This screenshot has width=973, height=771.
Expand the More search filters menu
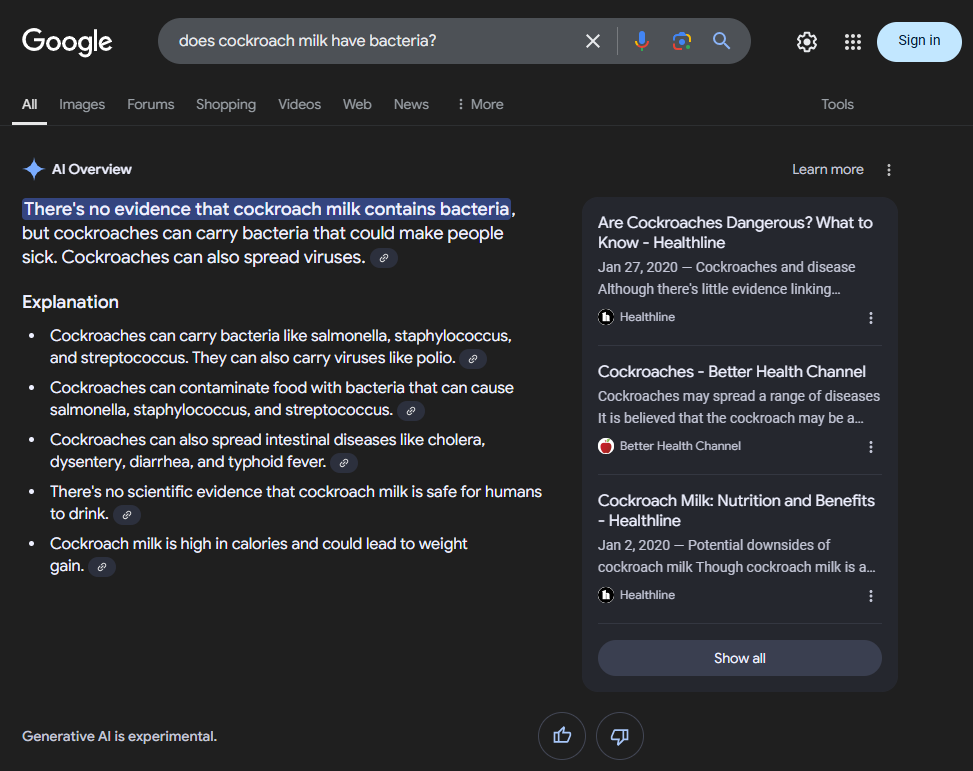tap(480, 104)
